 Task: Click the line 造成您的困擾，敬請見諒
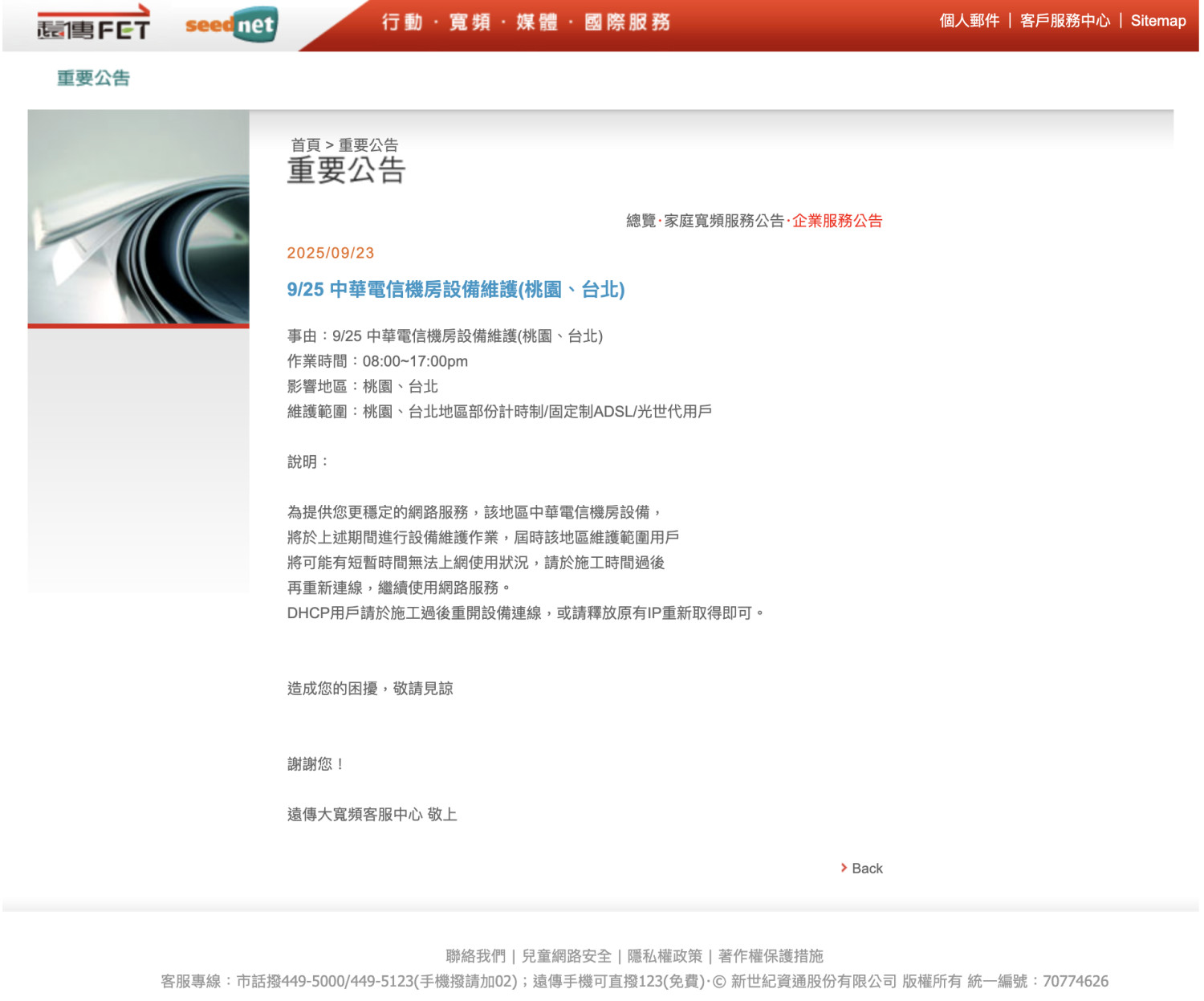[370, 689]
